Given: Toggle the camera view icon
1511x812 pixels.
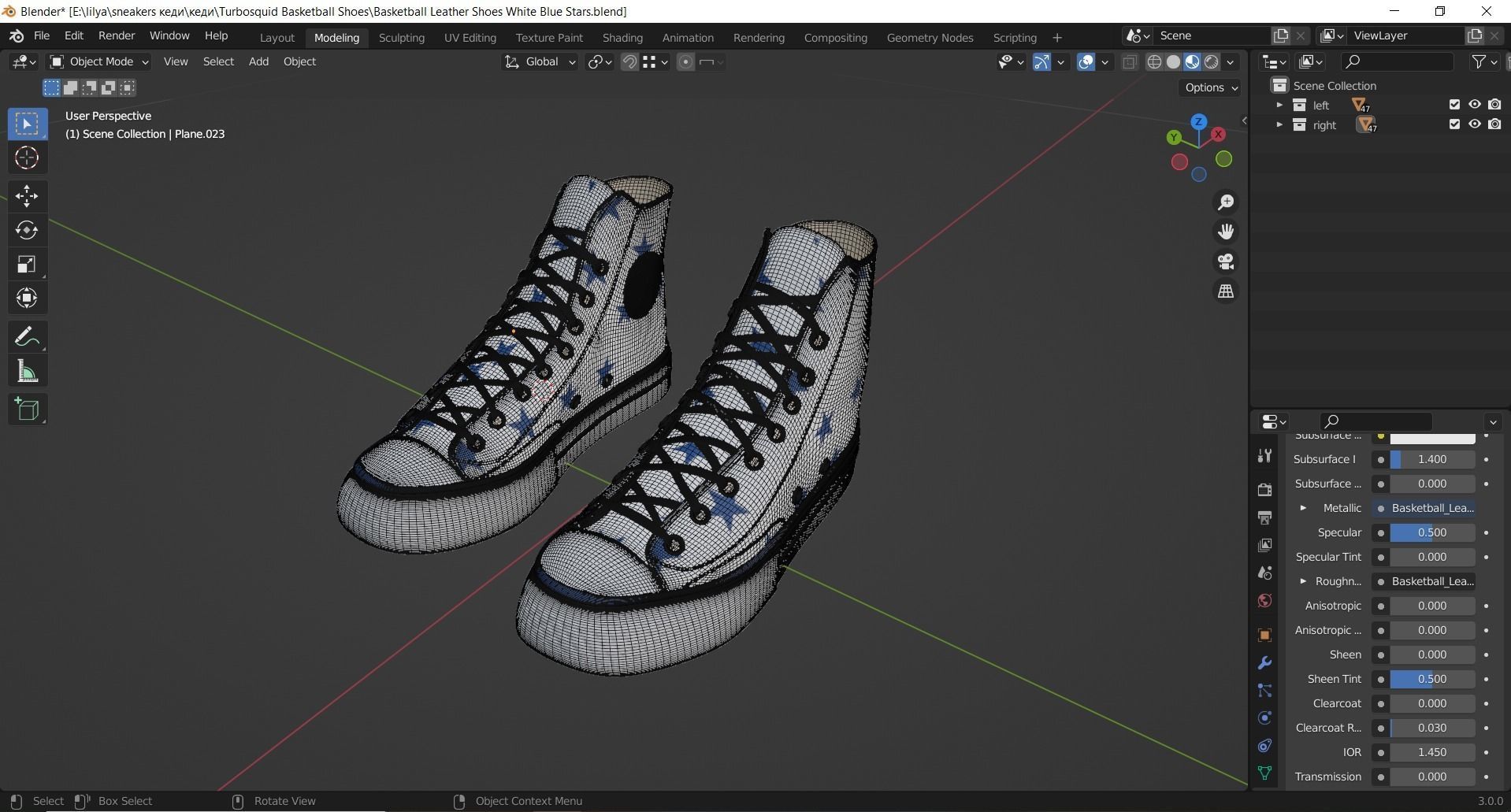Looking at the screenshot, I should (1226, 261).
